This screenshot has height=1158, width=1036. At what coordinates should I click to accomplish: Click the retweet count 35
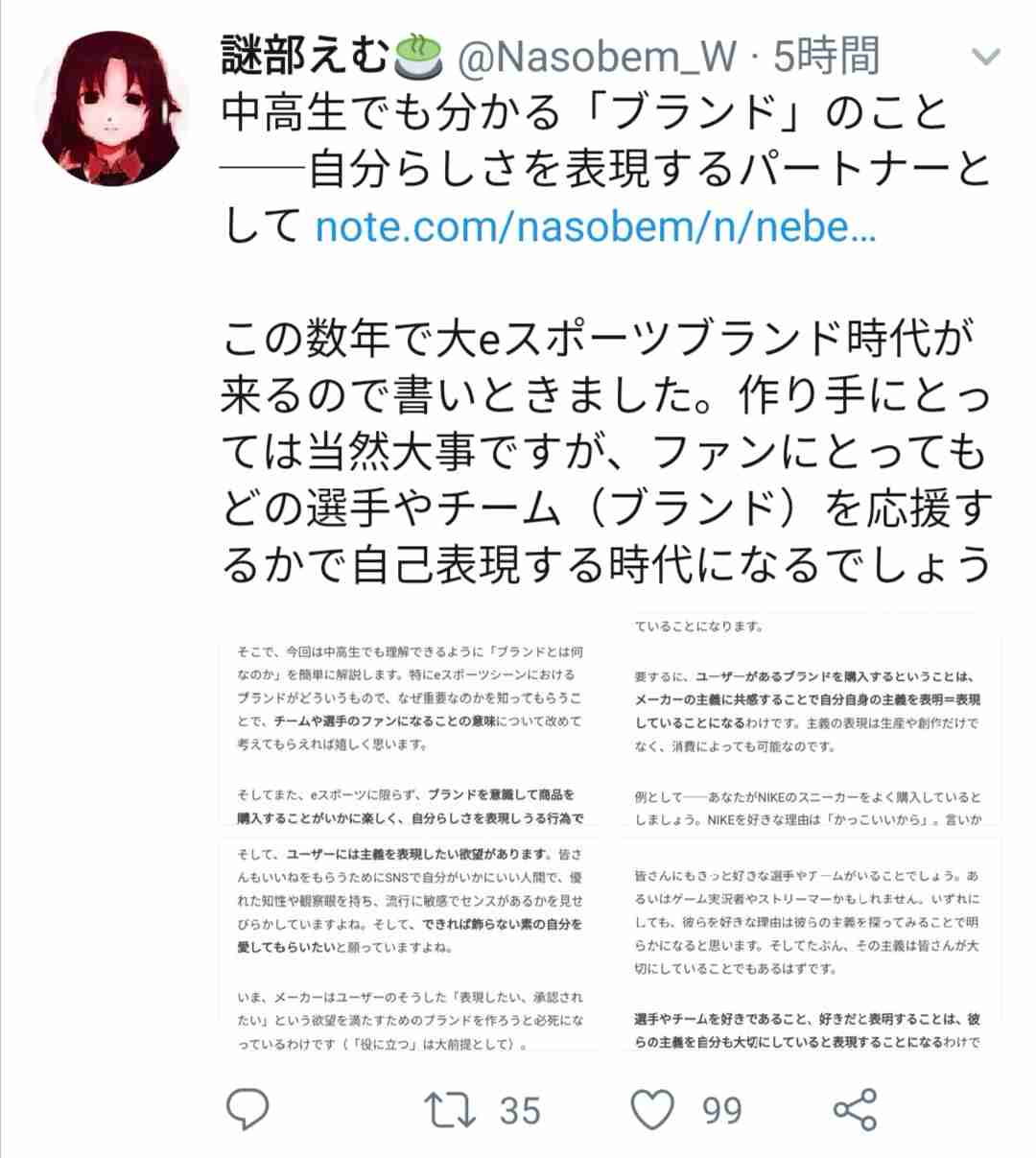click(520, 1111)
